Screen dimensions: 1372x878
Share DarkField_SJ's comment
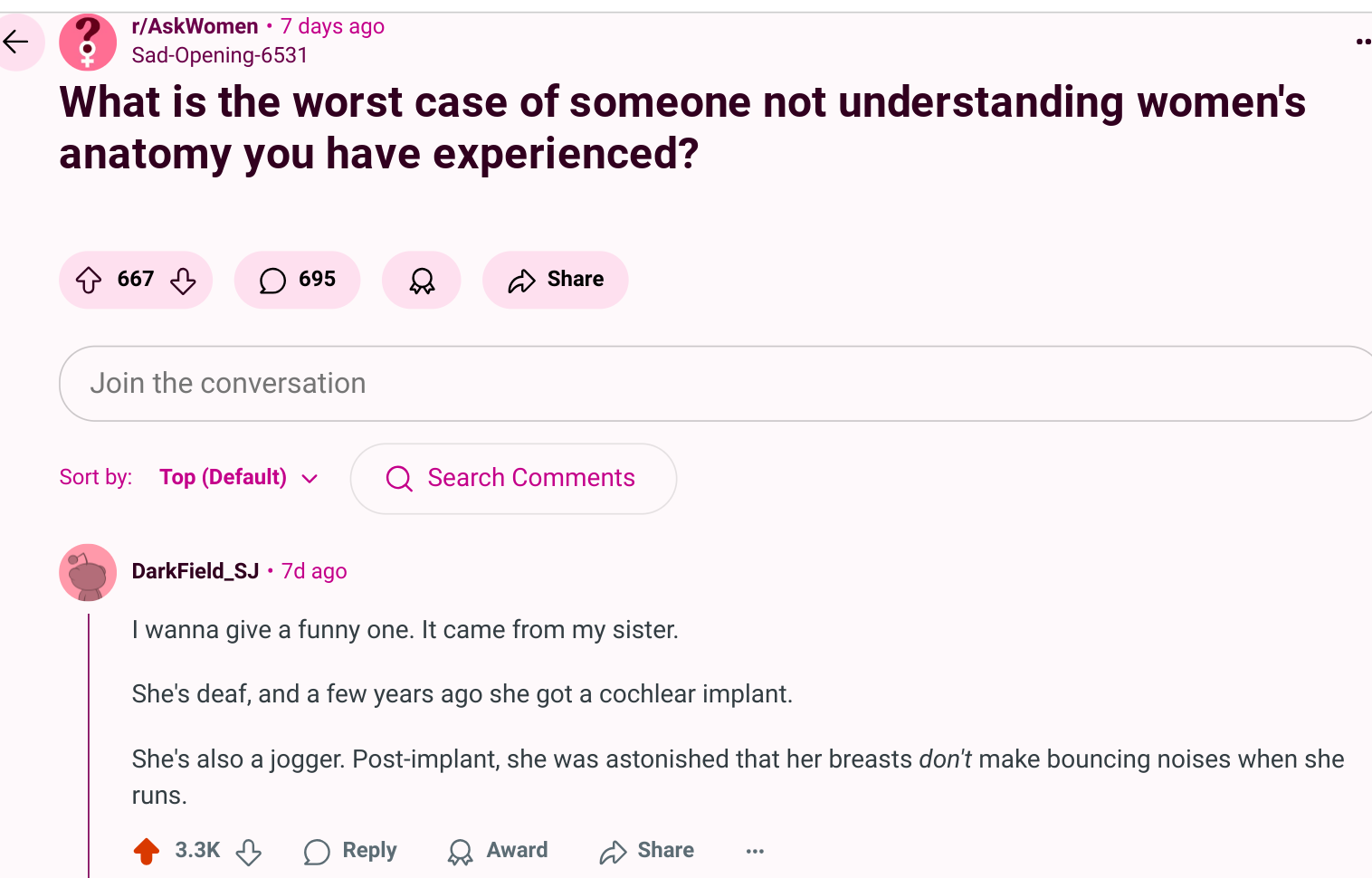pyautogui.click(x=647, y=851)
